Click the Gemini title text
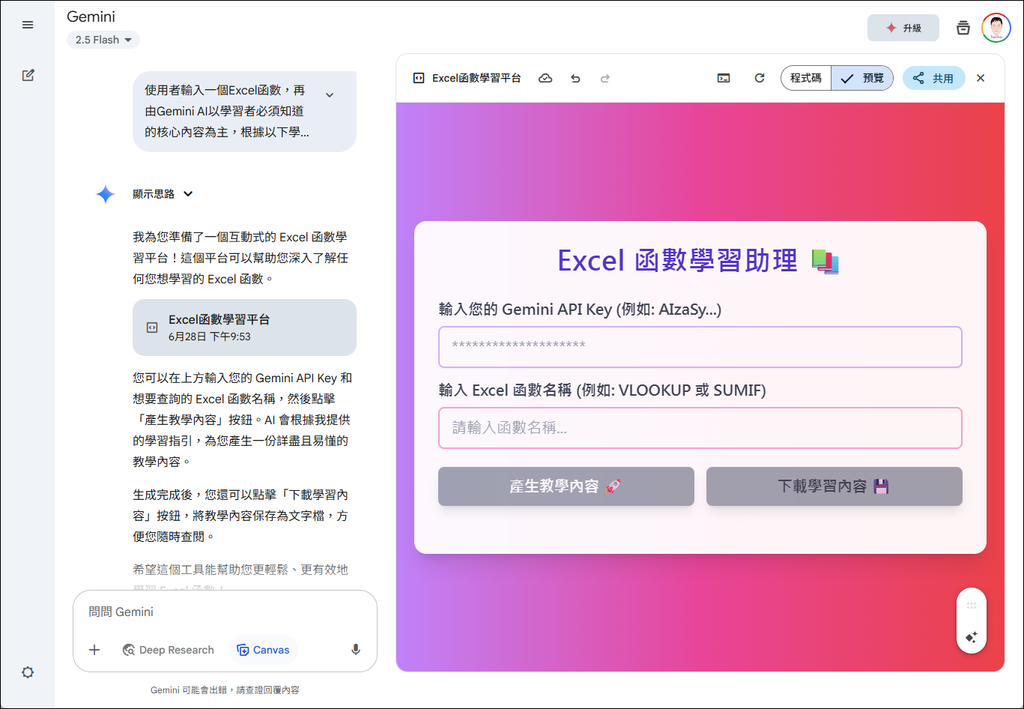Screen dimensions: 1024x709 pos(91,16)
